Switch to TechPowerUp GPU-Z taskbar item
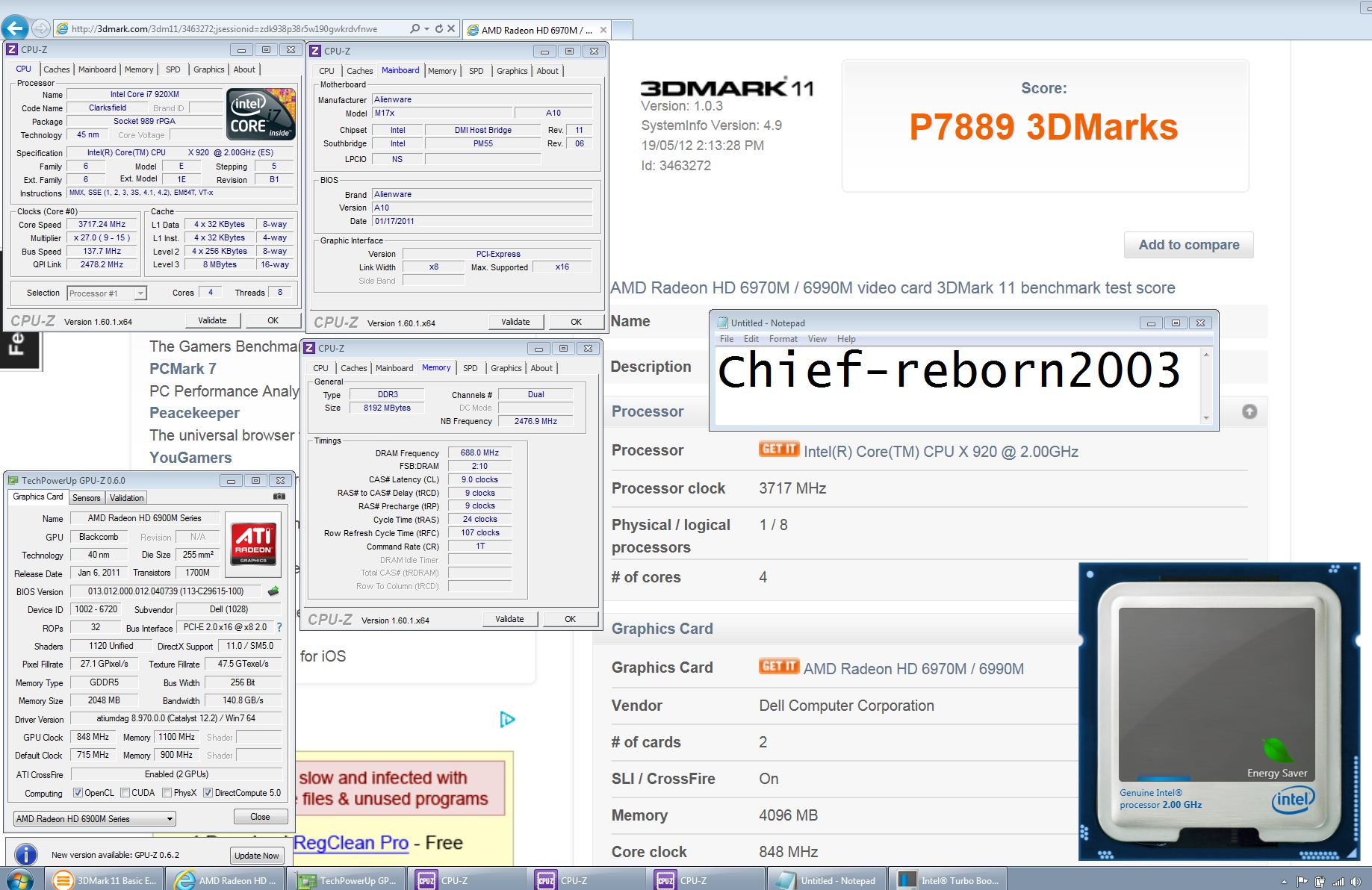 pos(347,880)
